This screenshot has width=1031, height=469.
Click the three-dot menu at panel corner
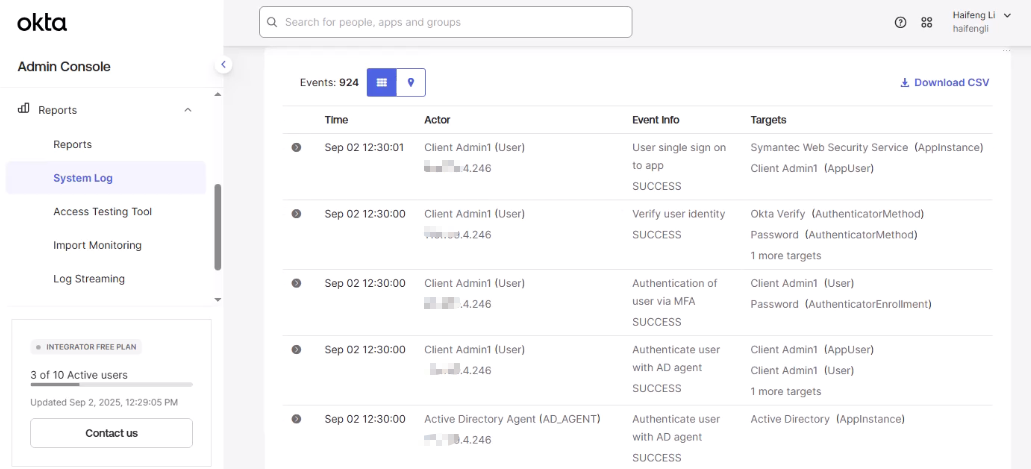(x=1006, y=51)
